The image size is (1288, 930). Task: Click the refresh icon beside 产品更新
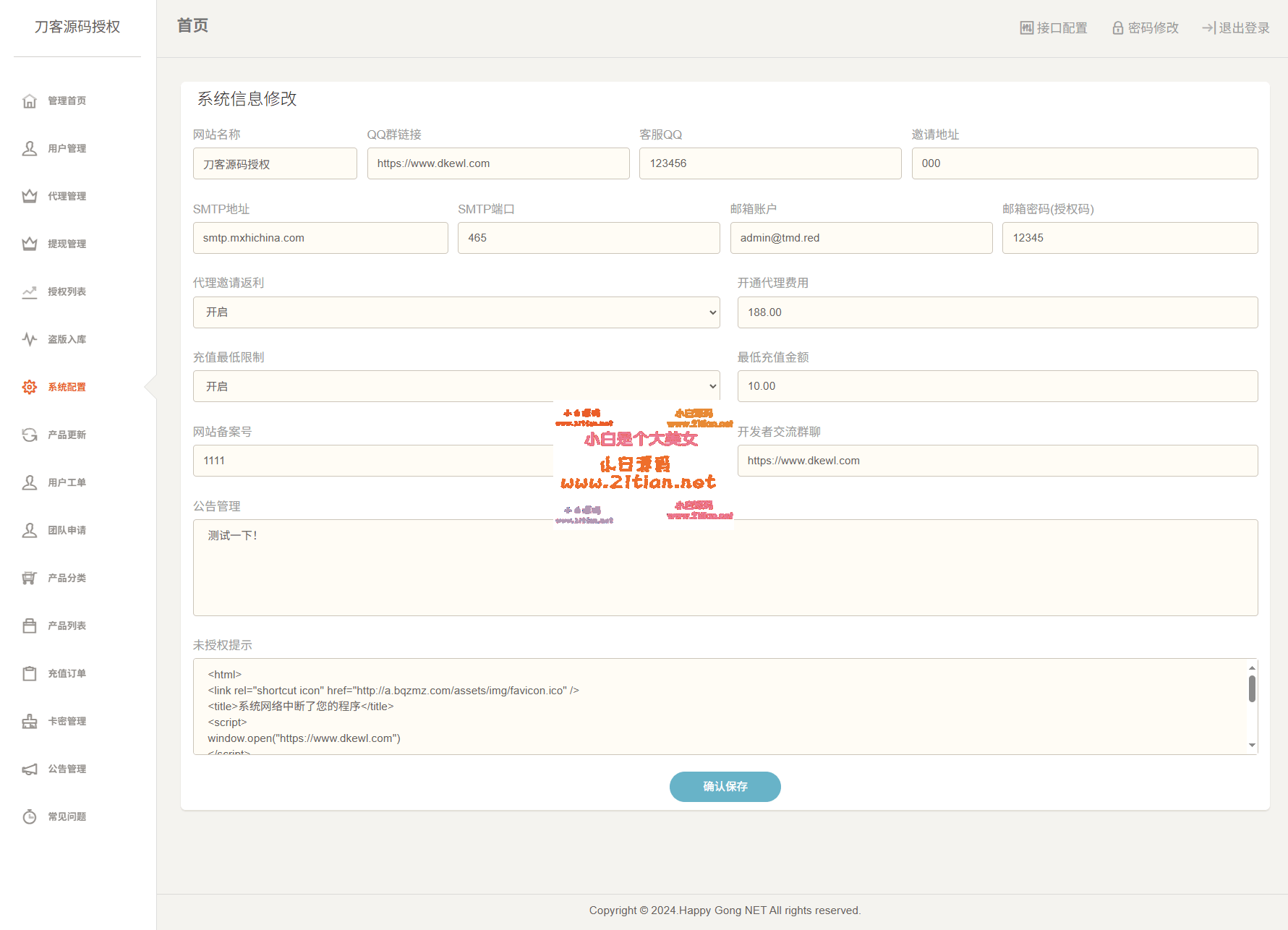tap(30, 435)
